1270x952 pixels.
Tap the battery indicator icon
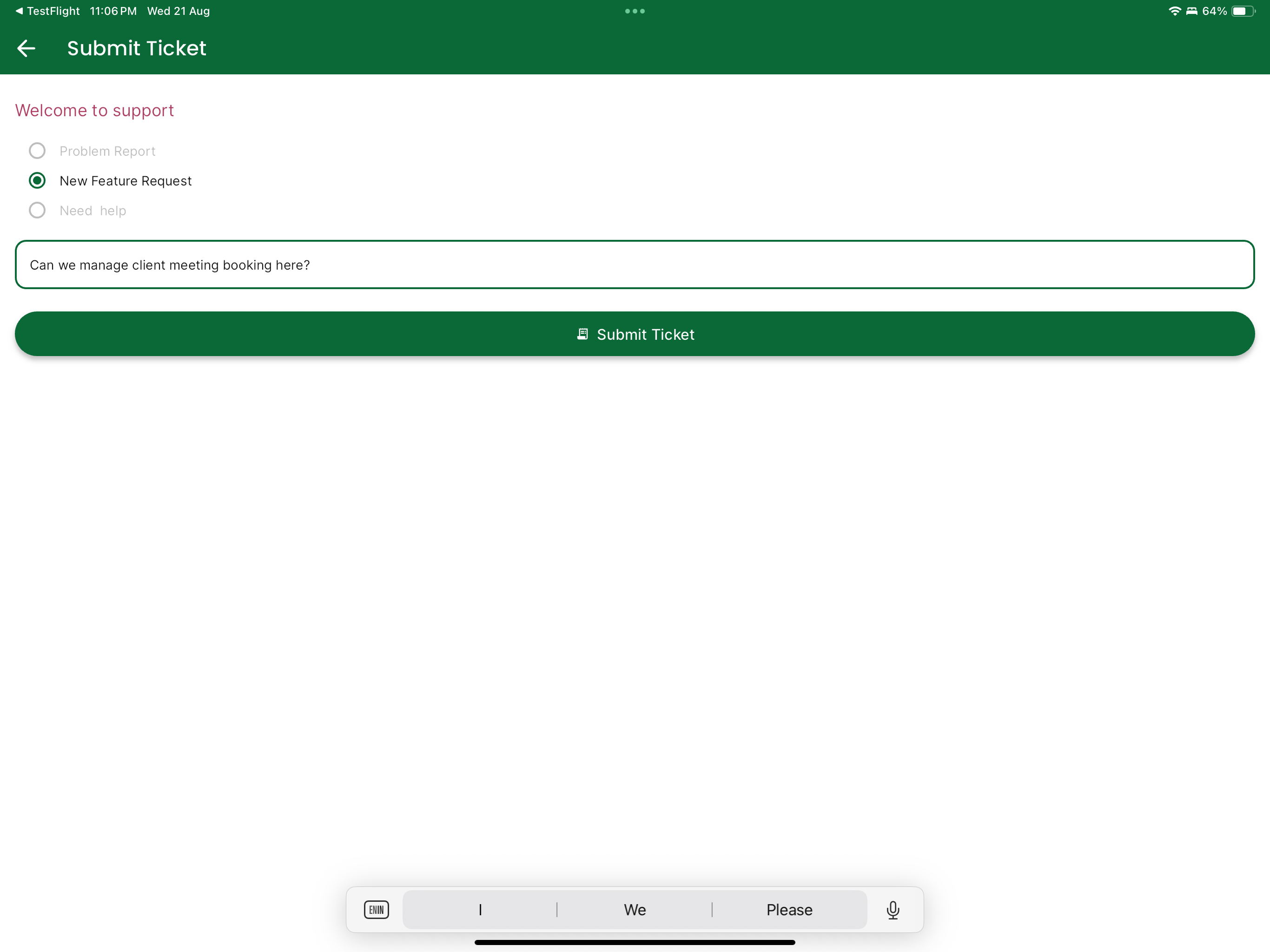click(x=1243, y=11)
